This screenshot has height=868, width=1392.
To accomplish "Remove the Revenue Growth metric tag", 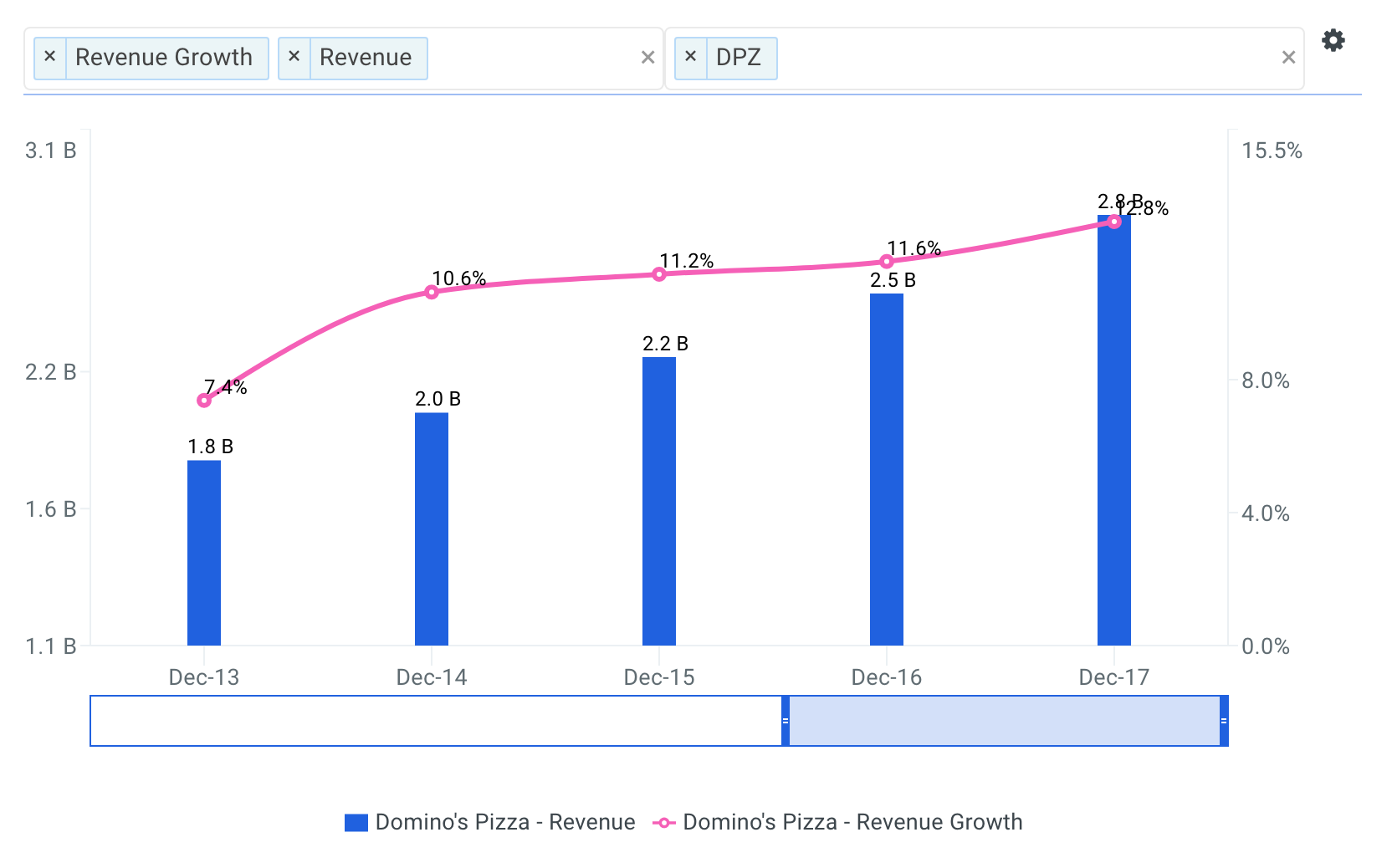I will tap(50, 57).
